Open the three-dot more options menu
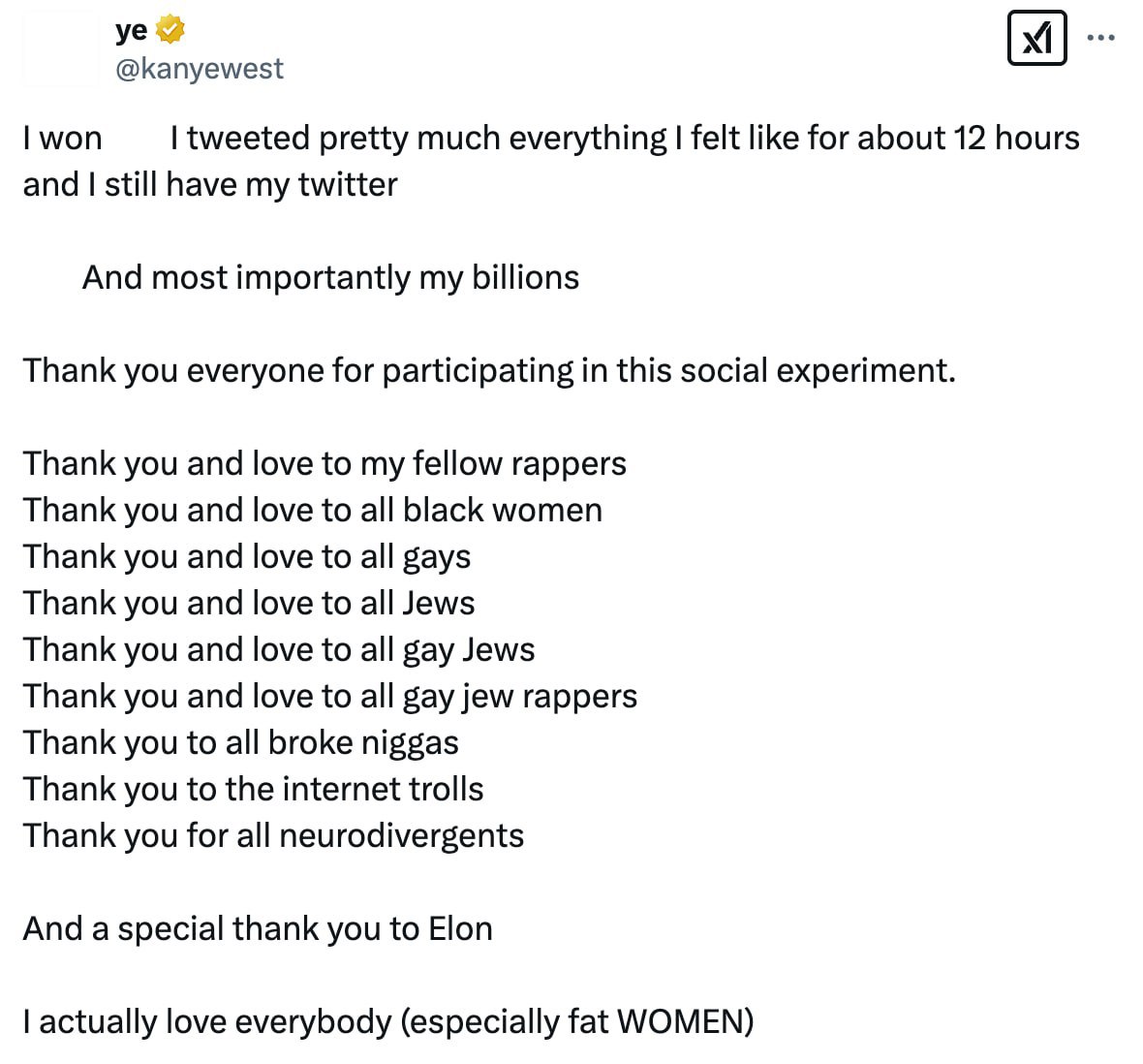This screenshot has height=1064, width=1143. 1101,38
